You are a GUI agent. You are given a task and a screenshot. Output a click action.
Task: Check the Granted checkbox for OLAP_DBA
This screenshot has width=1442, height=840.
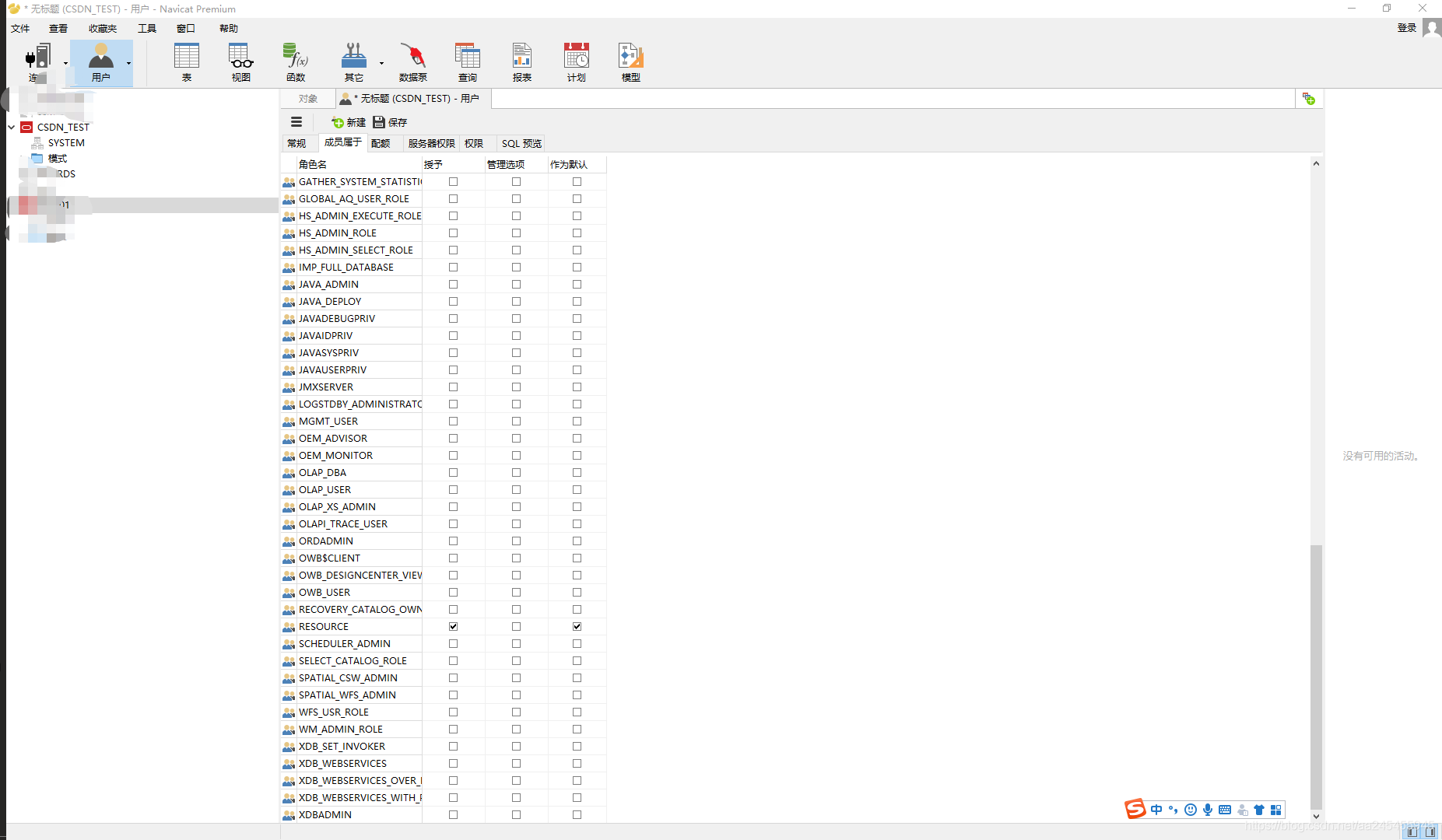454,473
